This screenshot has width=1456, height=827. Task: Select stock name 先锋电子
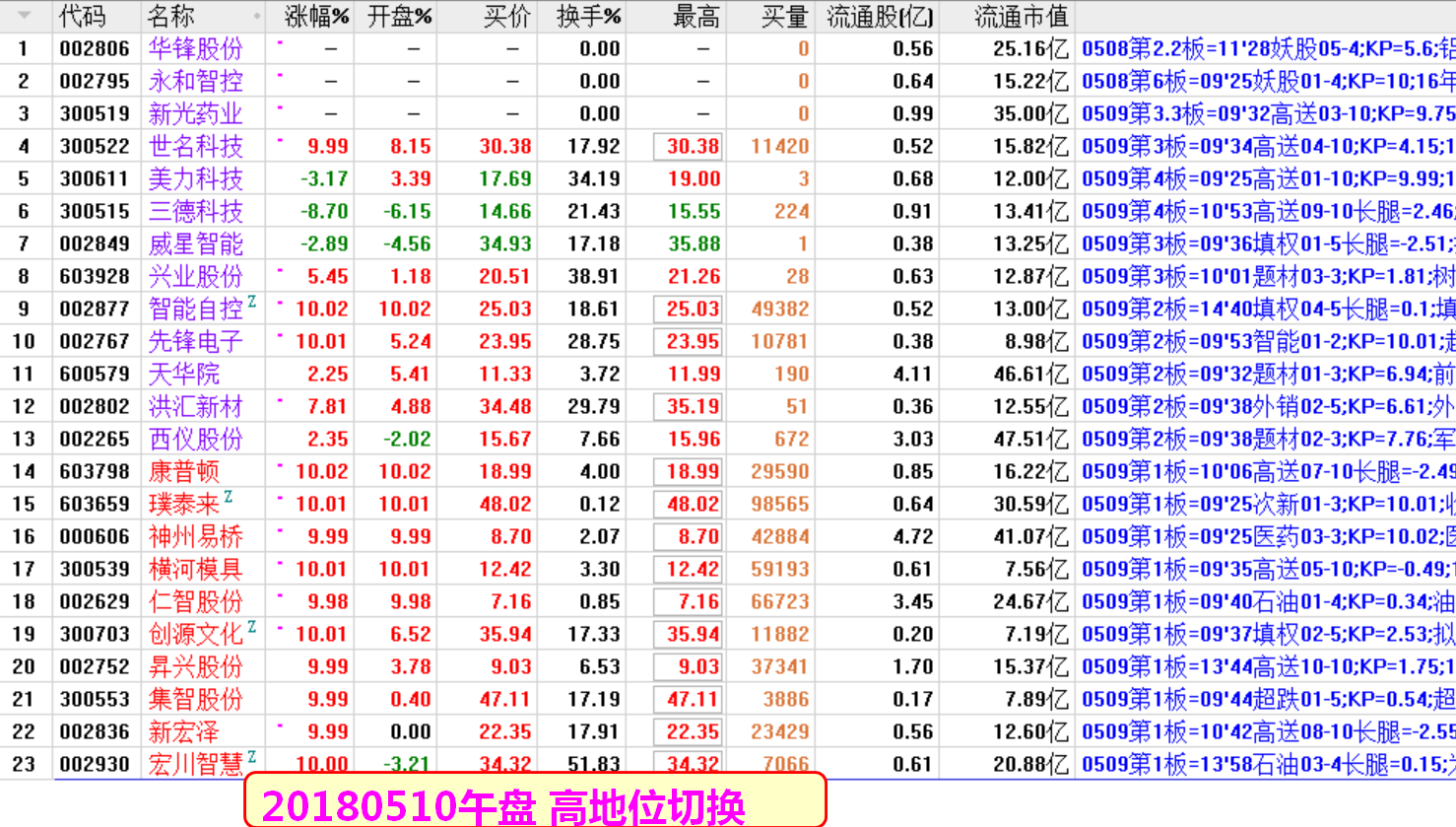195,341
